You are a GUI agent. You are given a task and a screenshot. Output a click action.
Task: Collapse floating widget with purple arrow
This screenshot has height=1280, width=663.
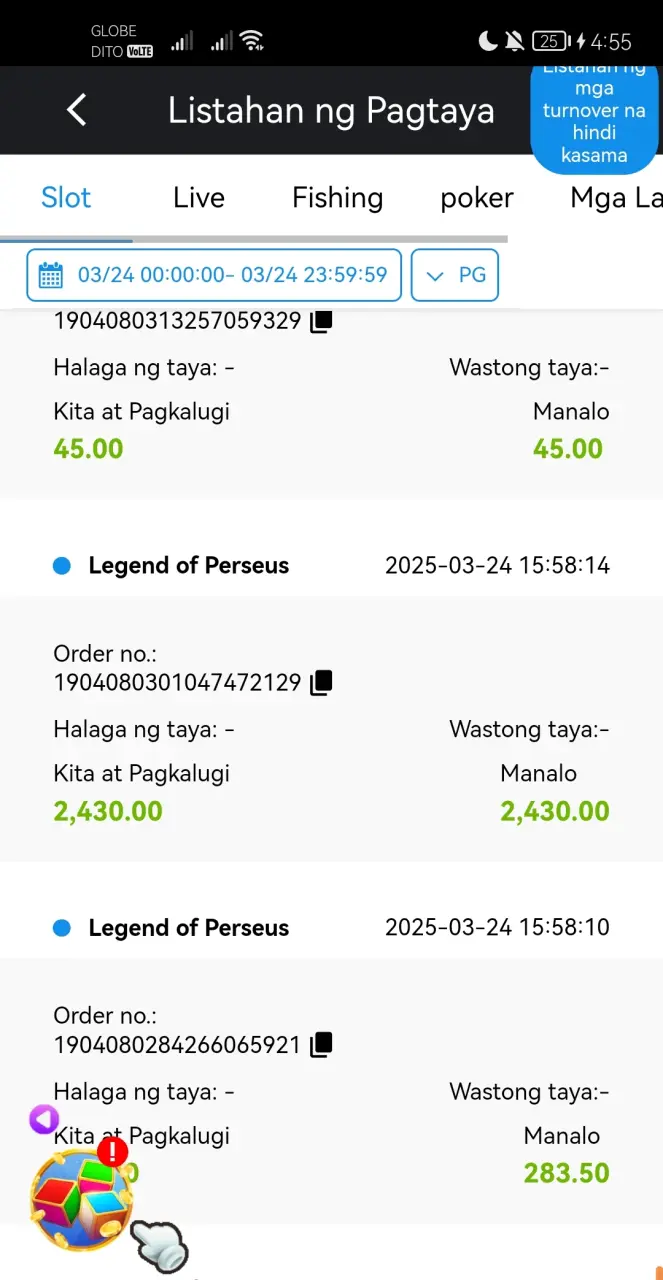coord(44,1119)
